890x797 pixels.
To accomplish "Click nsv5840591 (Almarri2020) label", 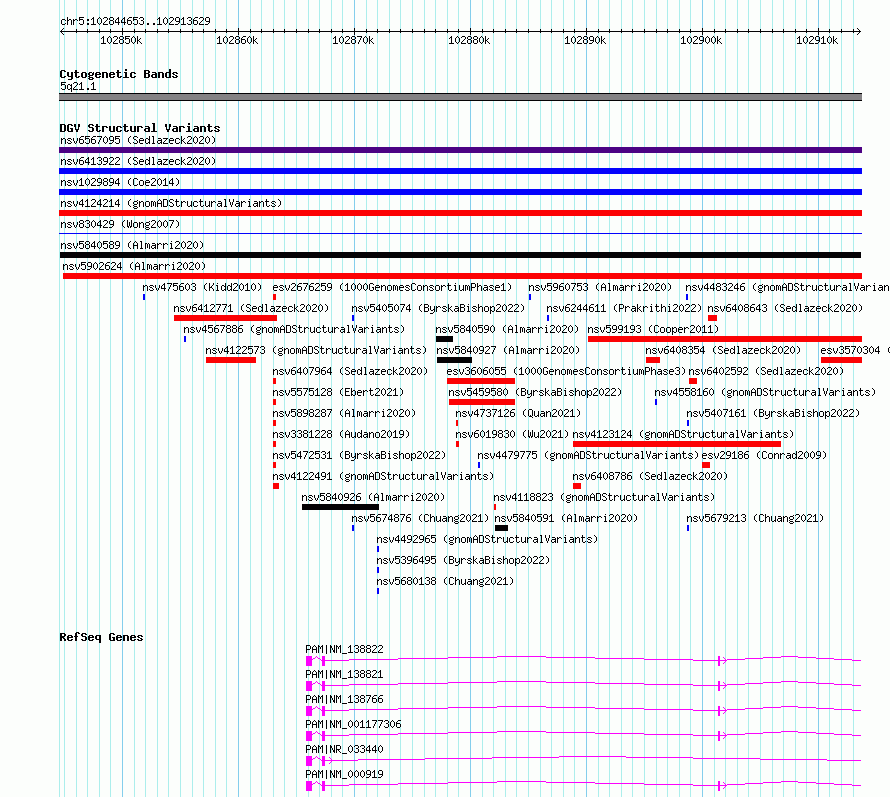I will pos(566,518).
